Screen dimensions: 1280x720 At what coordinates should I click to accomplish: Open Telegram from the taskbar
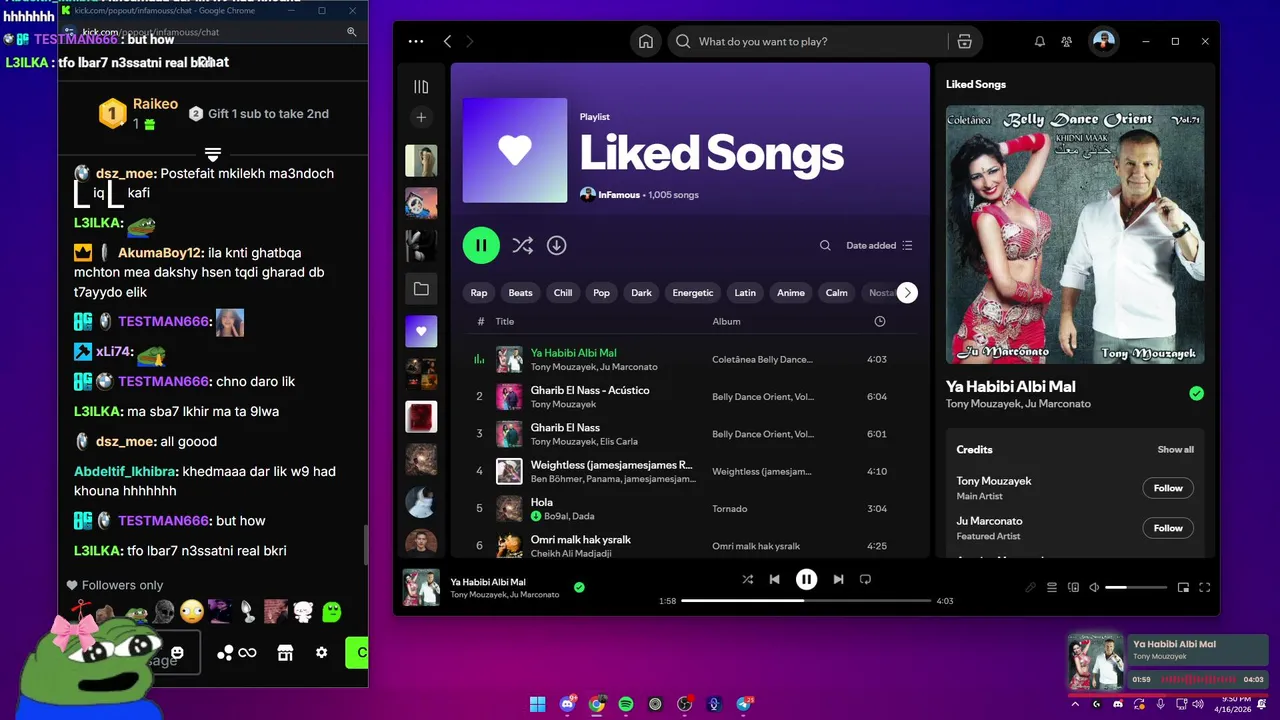click(745, 704)
